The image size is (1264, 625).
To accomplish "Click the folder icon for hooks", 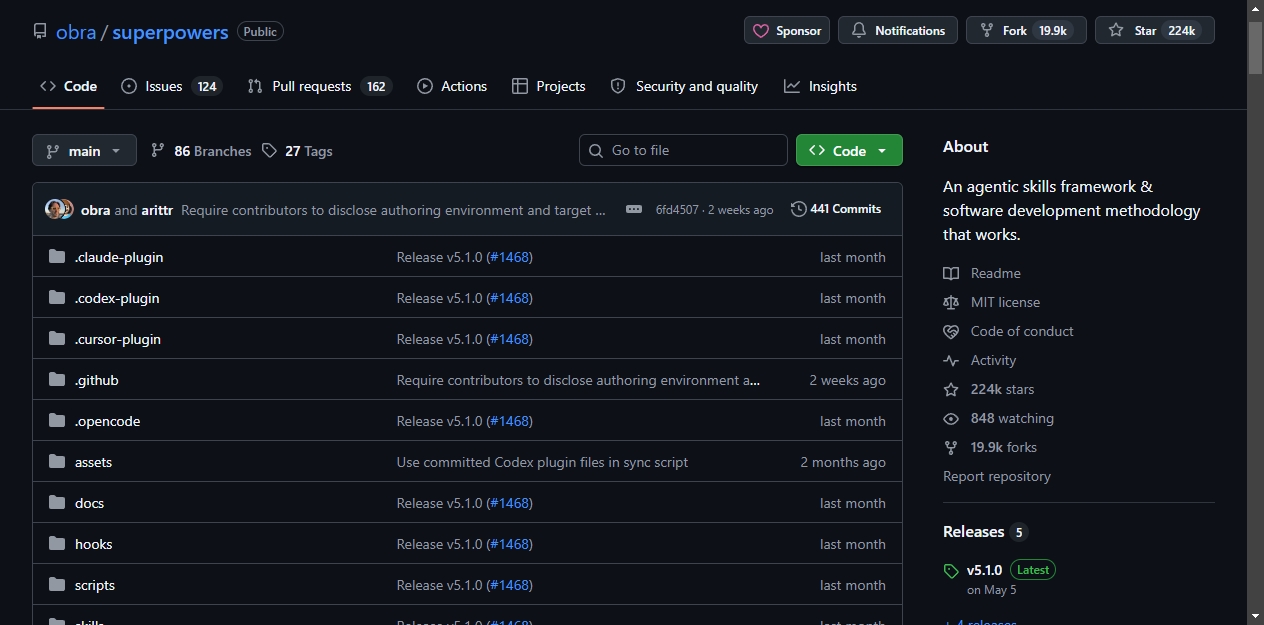I will (x=57, y=544).
